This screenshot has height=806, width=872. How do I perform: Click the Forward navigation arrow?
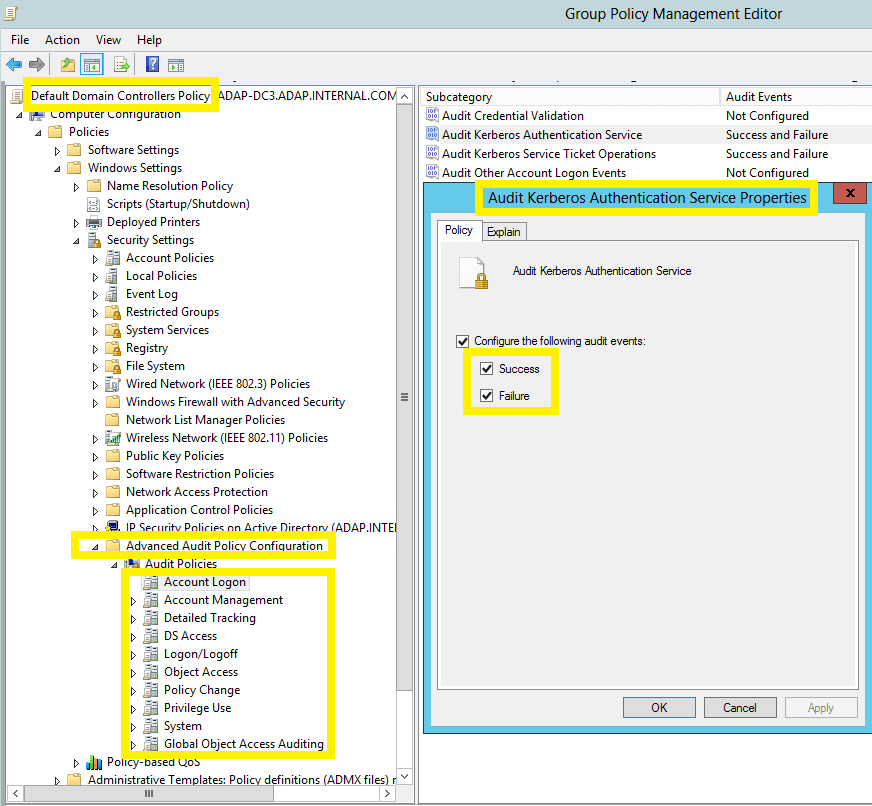pos(36,63)
